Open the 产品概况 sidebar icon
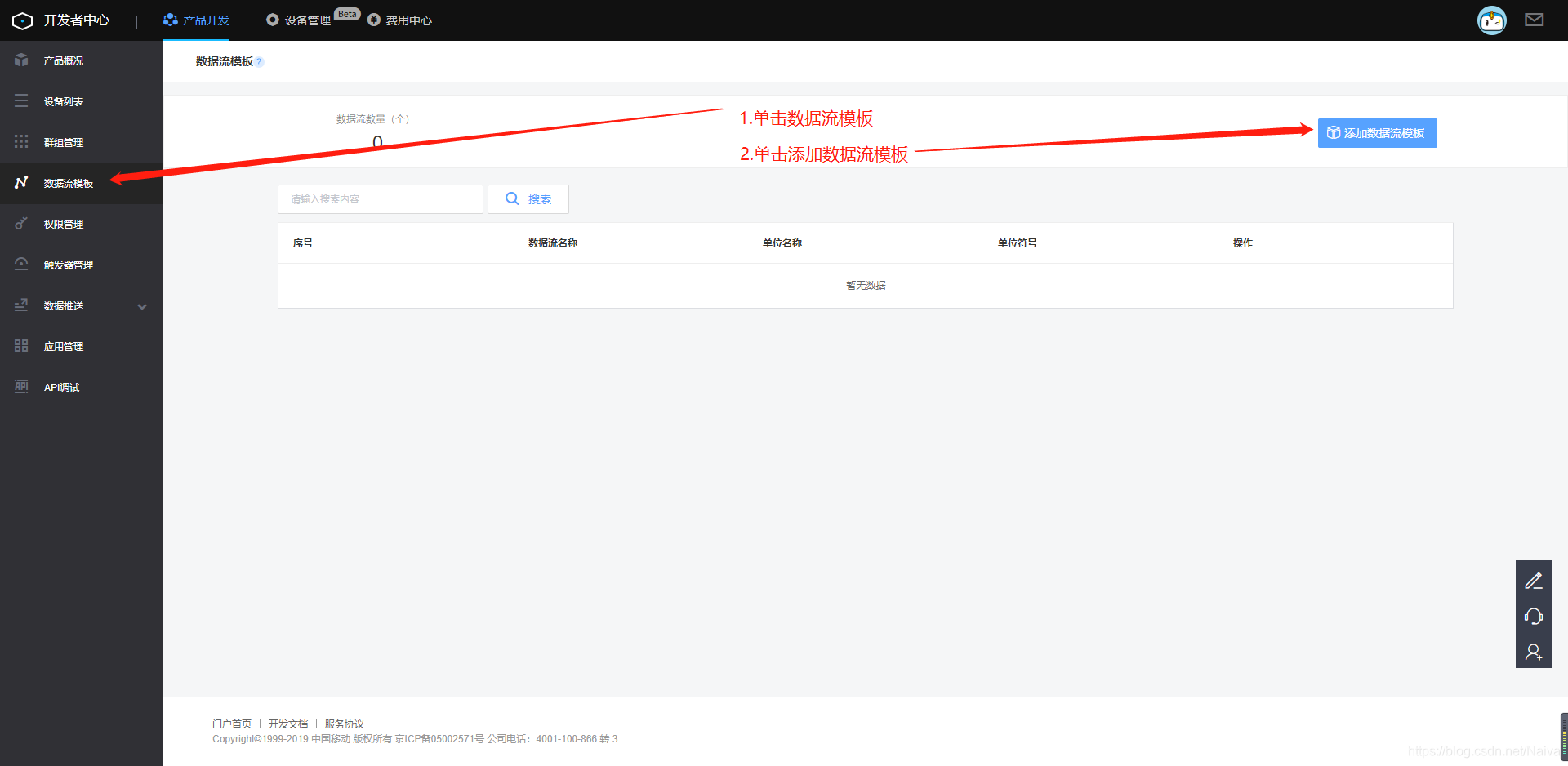The width and height of the screenshot is (1568, 766). point(21,60)
